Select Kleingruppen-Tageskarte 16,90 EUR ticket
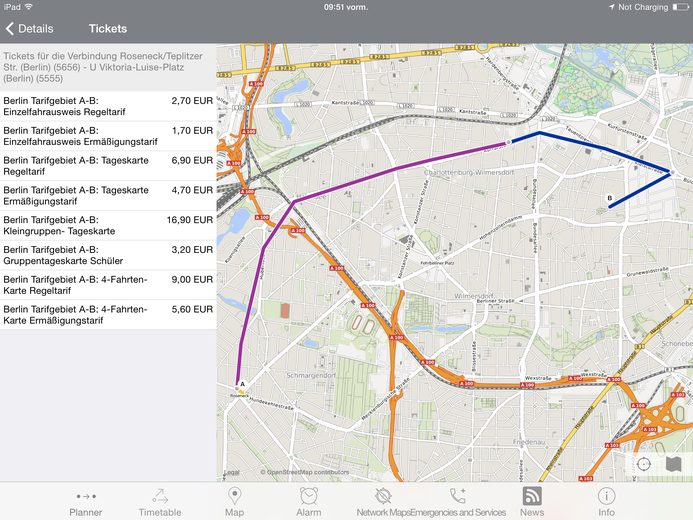The image size is (693, 520). pos(108,226)
